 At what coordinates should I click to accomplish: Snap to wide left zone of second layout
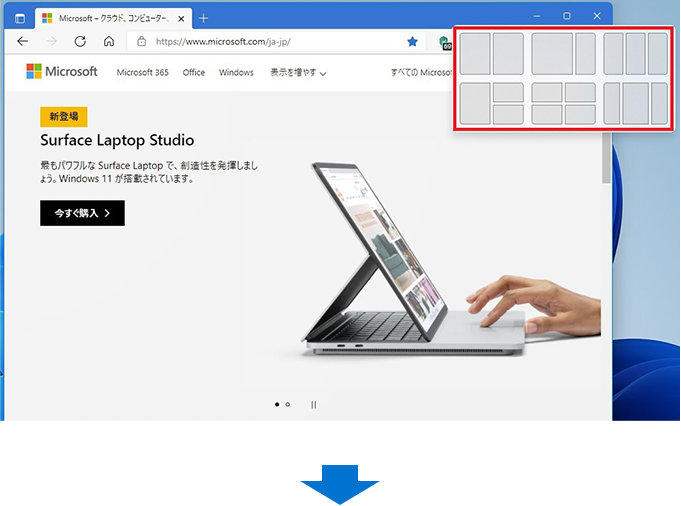click(x=552, y=54)
